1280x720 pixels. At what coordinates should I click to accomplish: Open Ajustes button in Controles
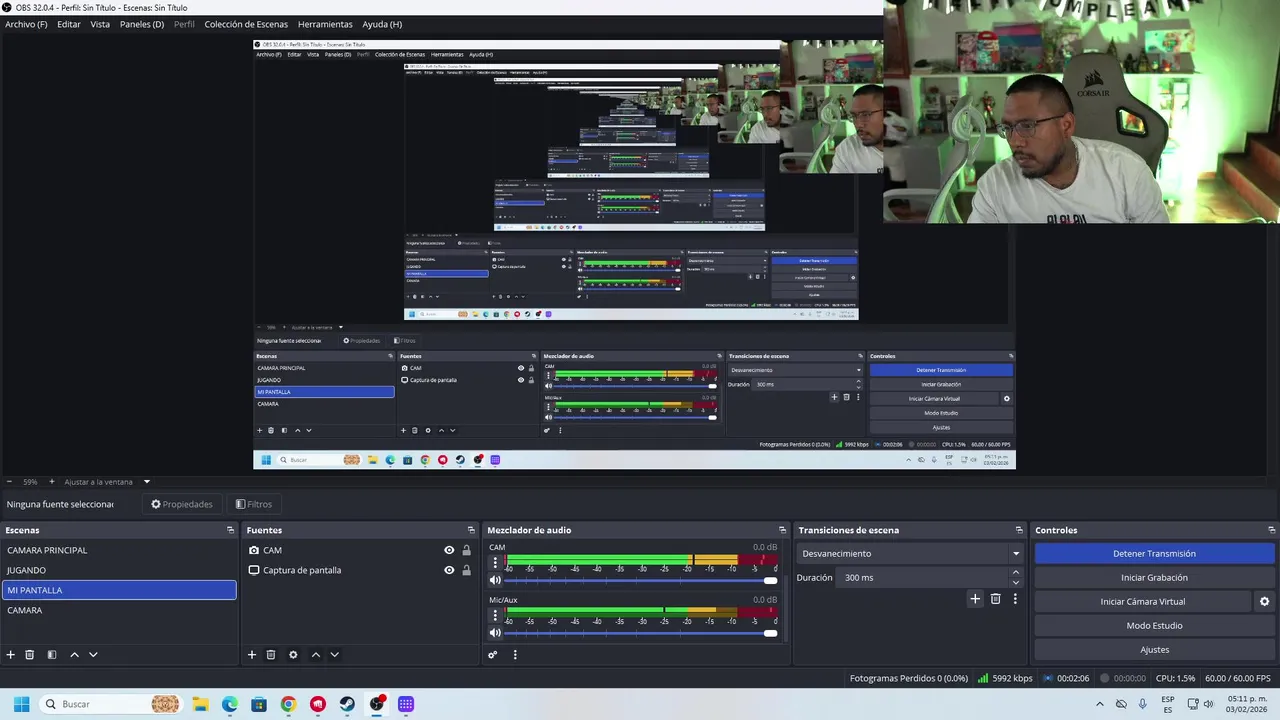1154,650
